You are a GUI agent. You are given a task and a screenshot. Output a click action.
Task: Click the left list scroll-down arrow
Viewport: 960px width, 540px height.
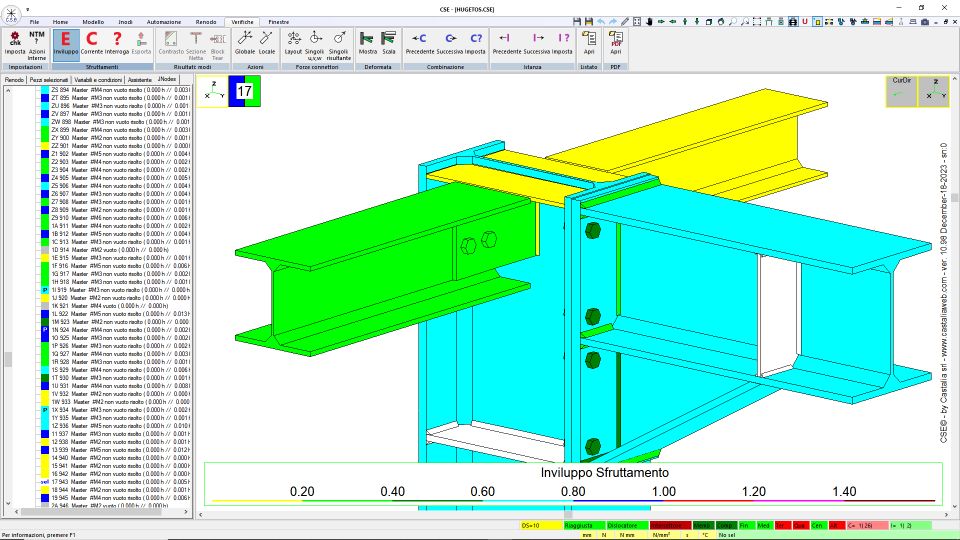pos(8,503)
